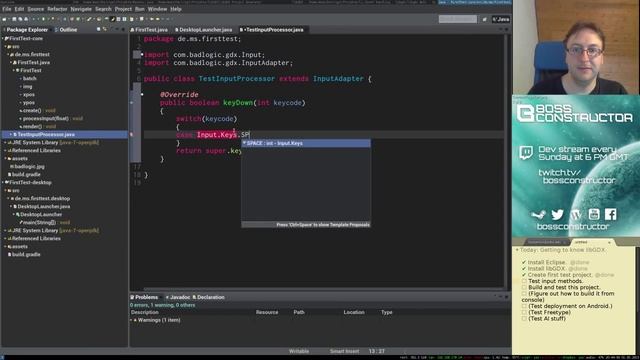
Task: Open the Javadoc tab in bottom panel
Action: click(178, 297)
